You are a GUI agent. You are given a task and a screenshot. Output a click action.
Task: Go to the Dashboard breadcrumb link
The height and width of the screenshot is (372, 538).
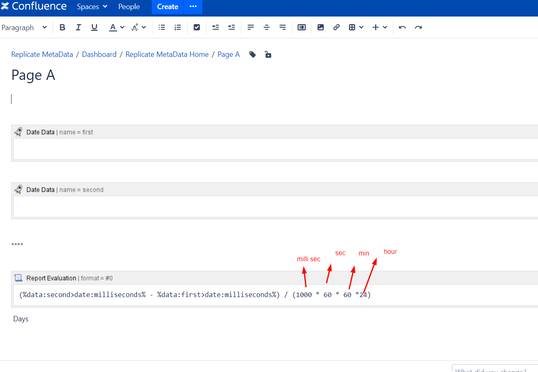tap(99, 54)
